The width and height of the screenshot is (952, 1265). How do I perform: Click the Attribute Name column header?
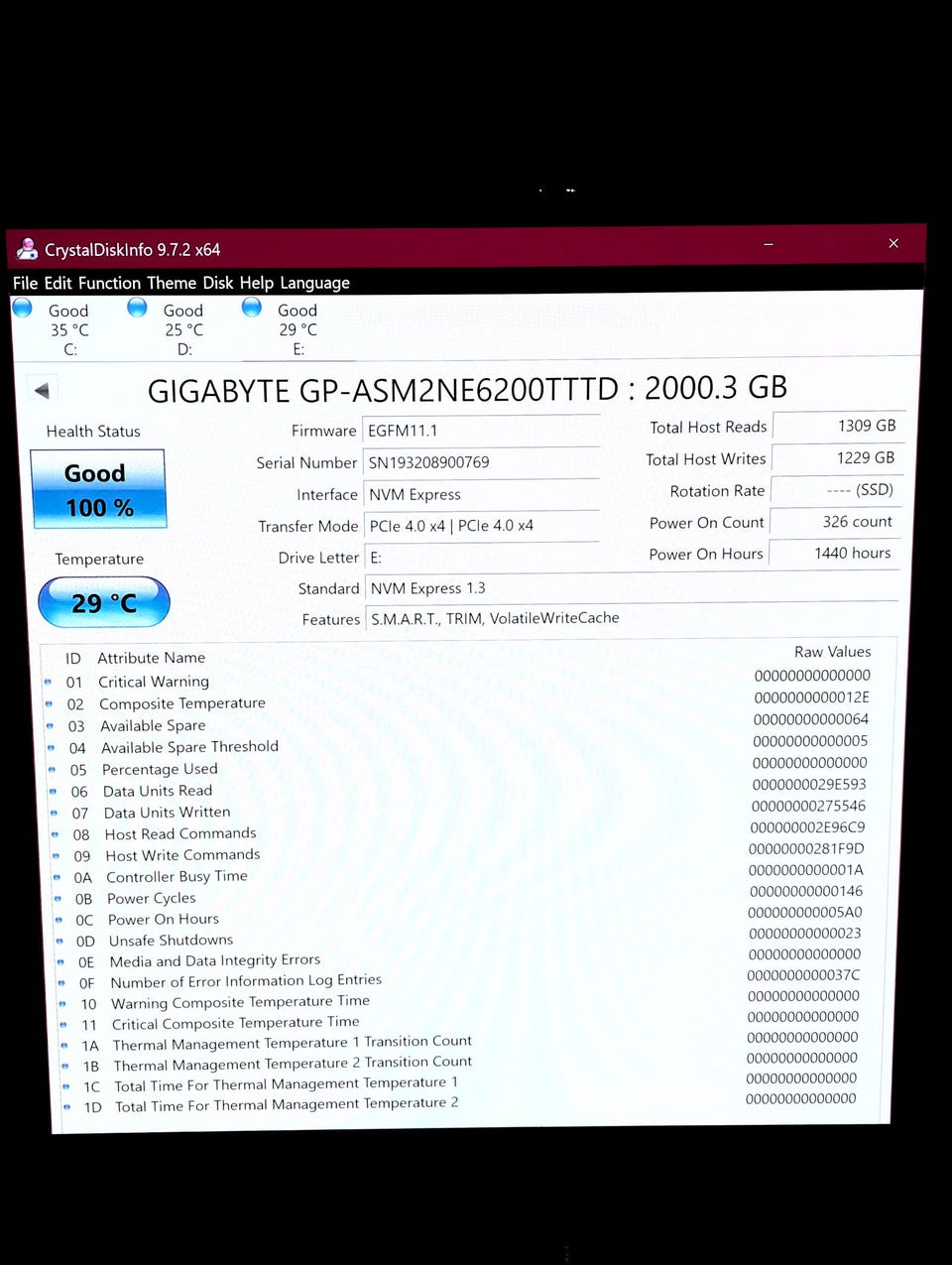[151, 658]
